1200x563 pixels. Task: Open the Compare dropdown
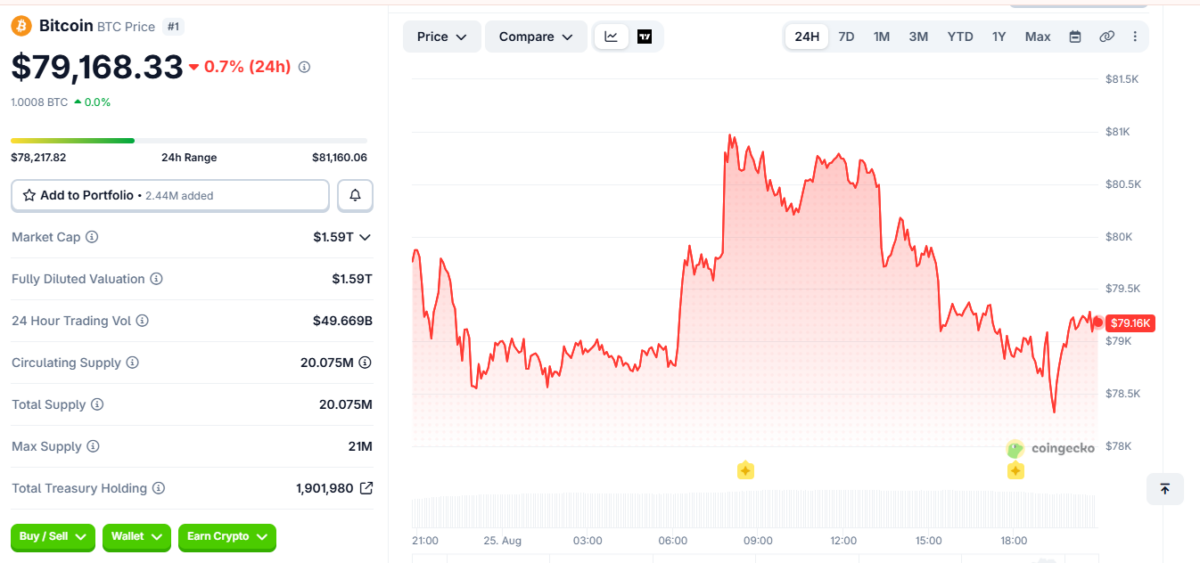(536, 37)
